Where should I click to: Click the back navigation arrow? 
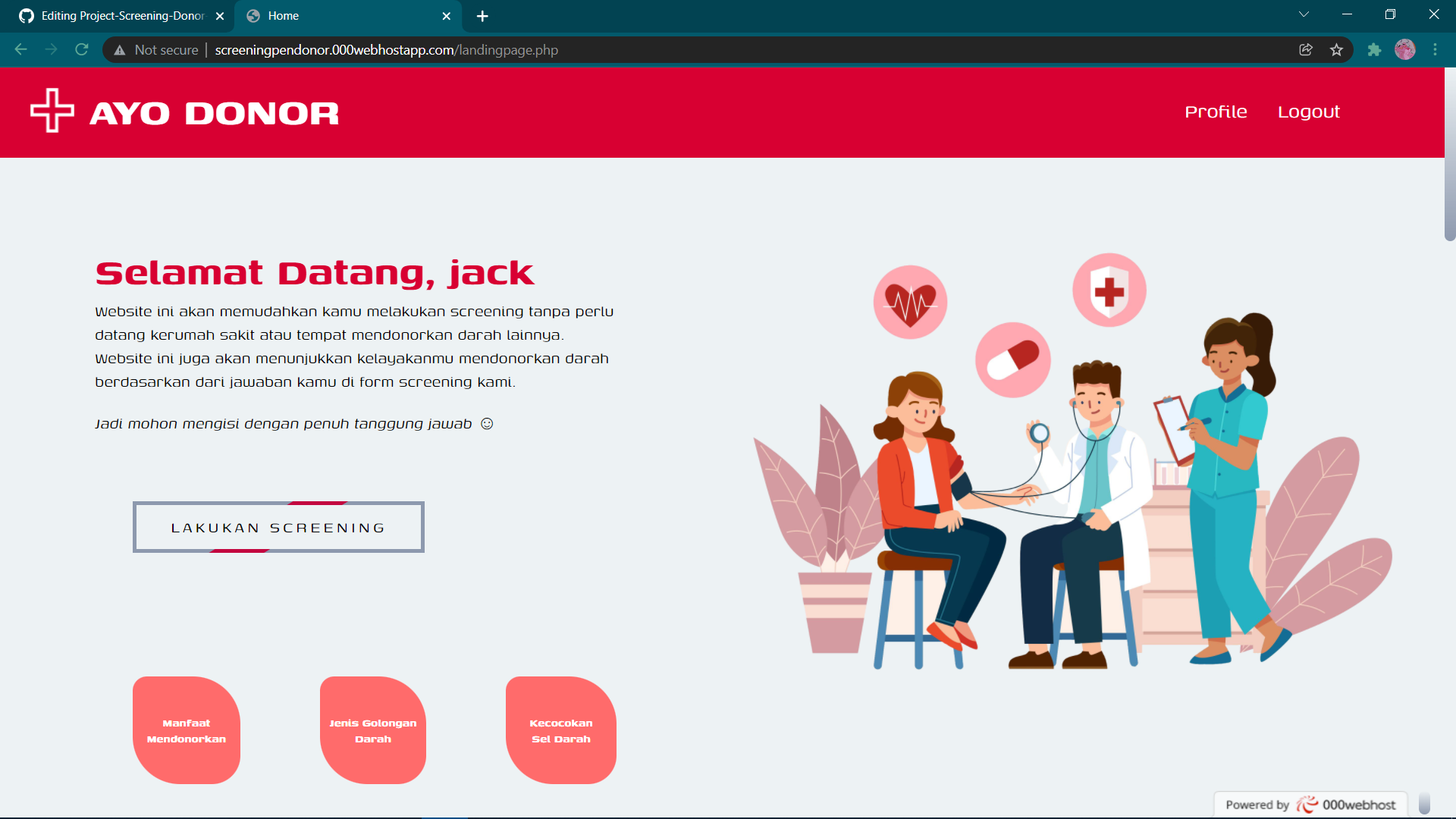pyautogui.click(x=20, y=49)
